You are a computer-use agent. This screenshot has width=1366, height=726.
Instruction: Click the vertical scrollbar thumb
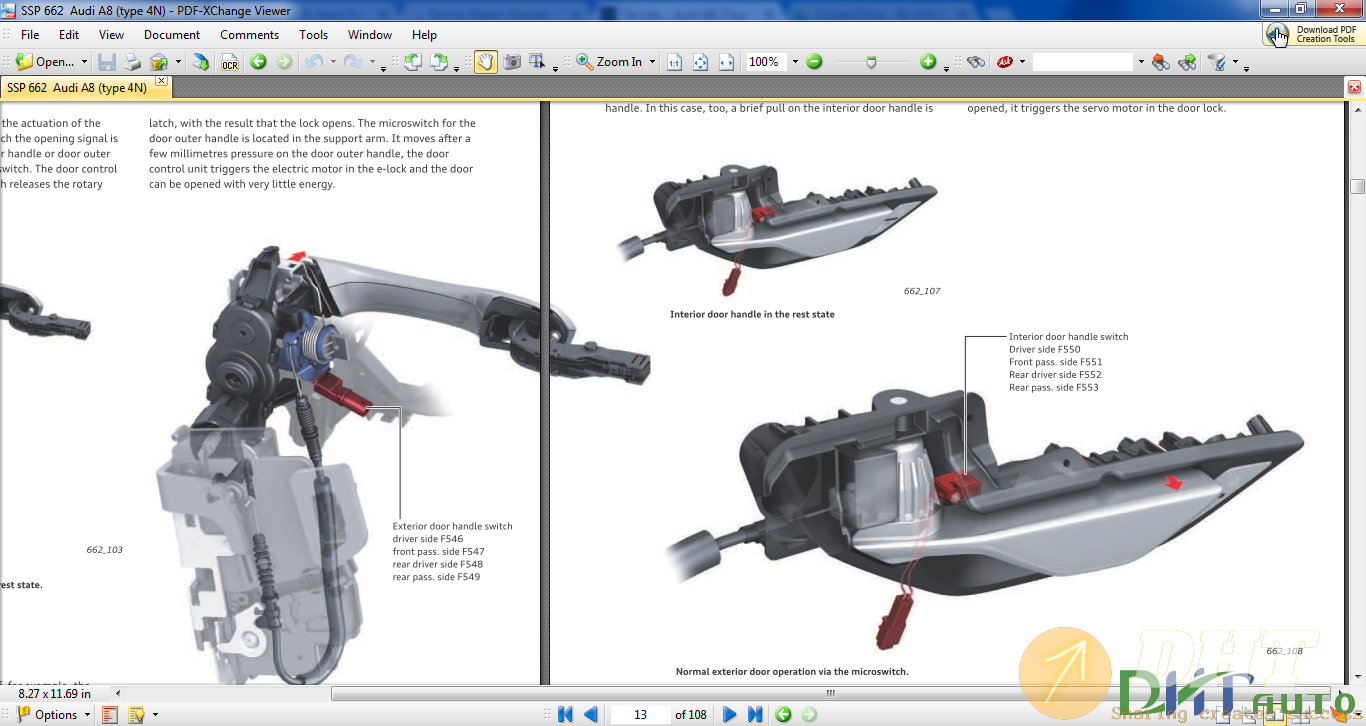pyautogui.click(x=1357, y=186)
